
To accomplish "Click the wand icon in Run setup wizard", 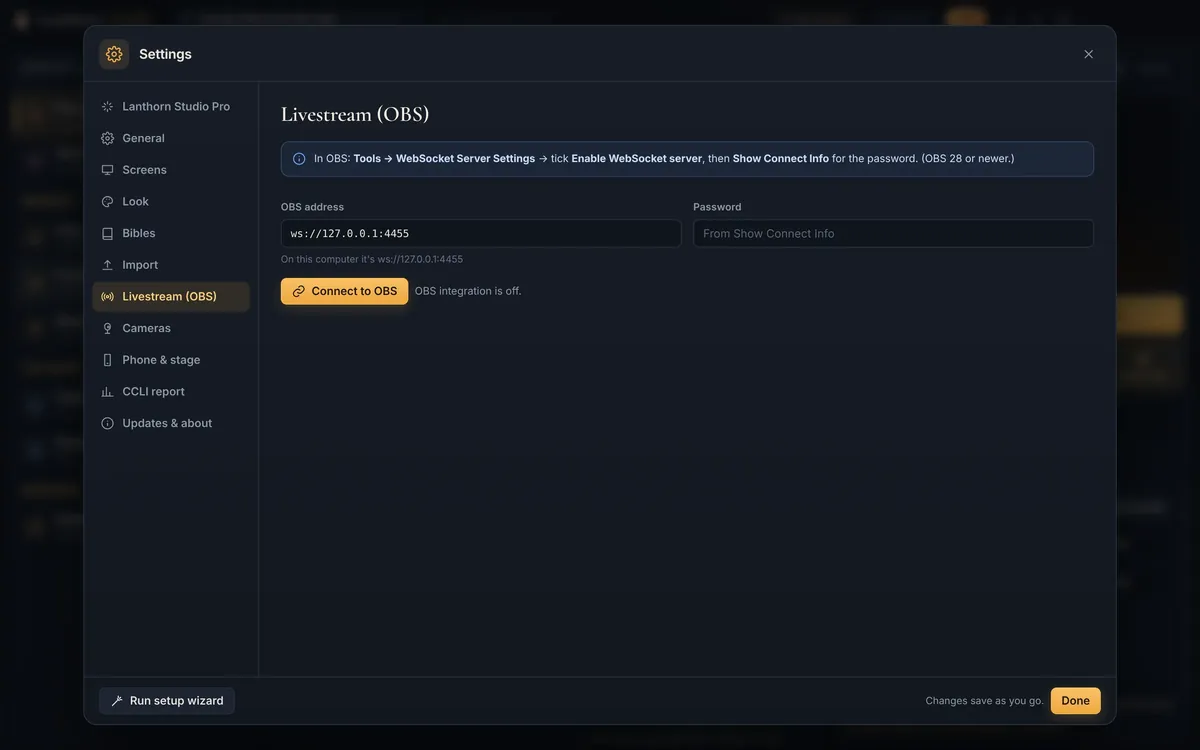I will (x=117, y=701).
